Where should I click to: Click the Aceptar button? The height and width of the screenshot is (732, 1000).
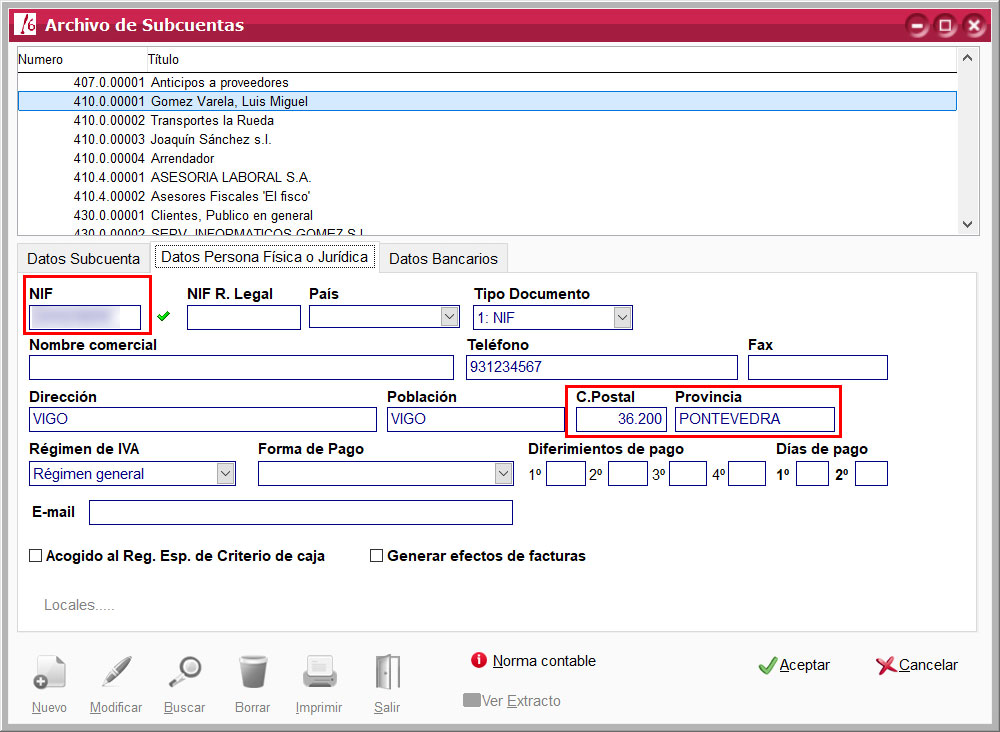[x=794, y=665]
